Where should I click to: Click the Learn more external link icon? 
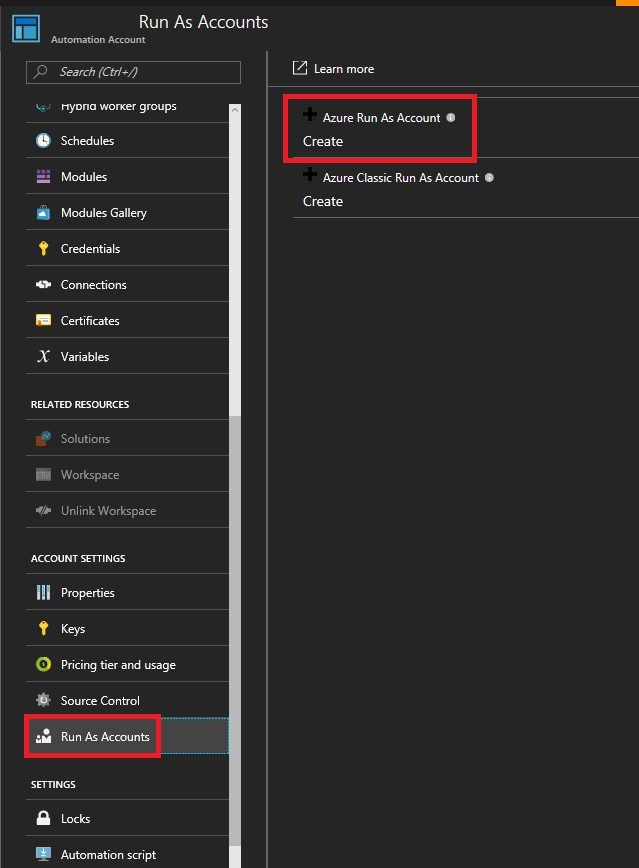300,68
